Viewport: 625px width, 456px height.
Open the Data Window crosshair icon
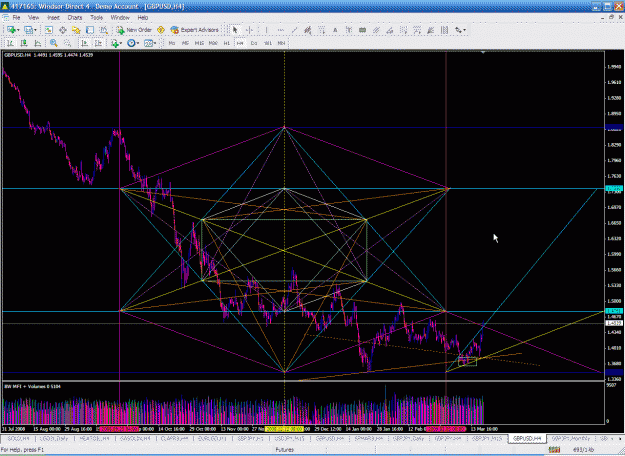63,30
